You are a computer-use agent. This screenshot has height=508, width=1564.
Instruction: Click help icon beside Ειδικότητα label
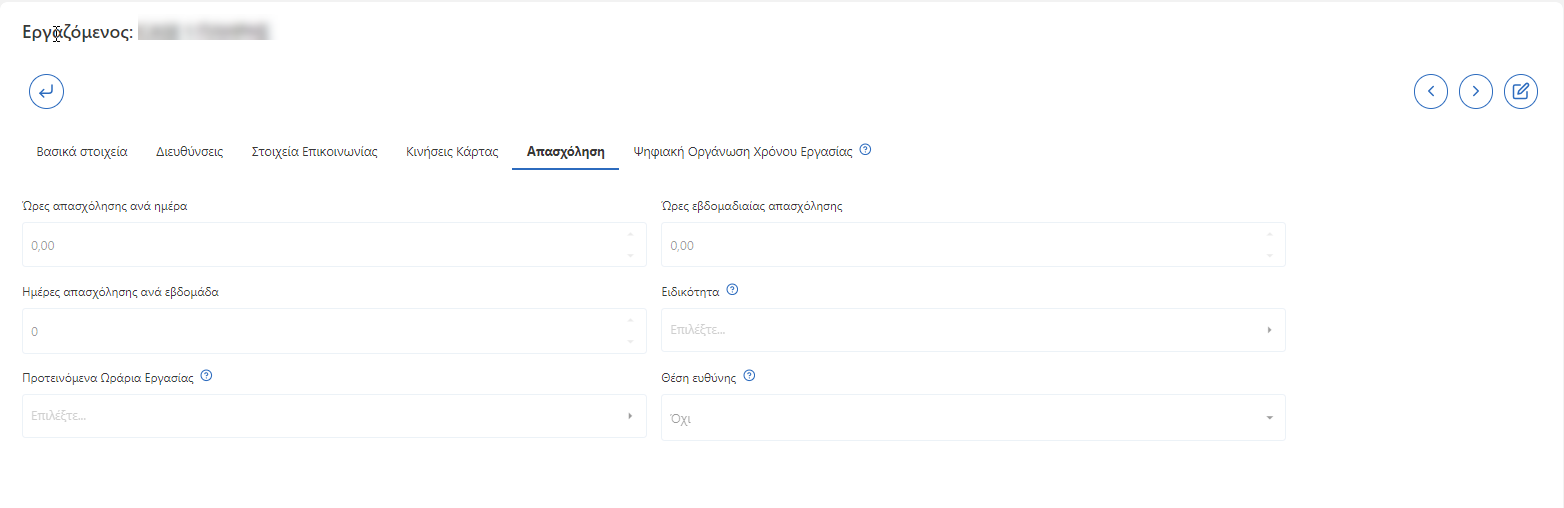pos(732,291)
